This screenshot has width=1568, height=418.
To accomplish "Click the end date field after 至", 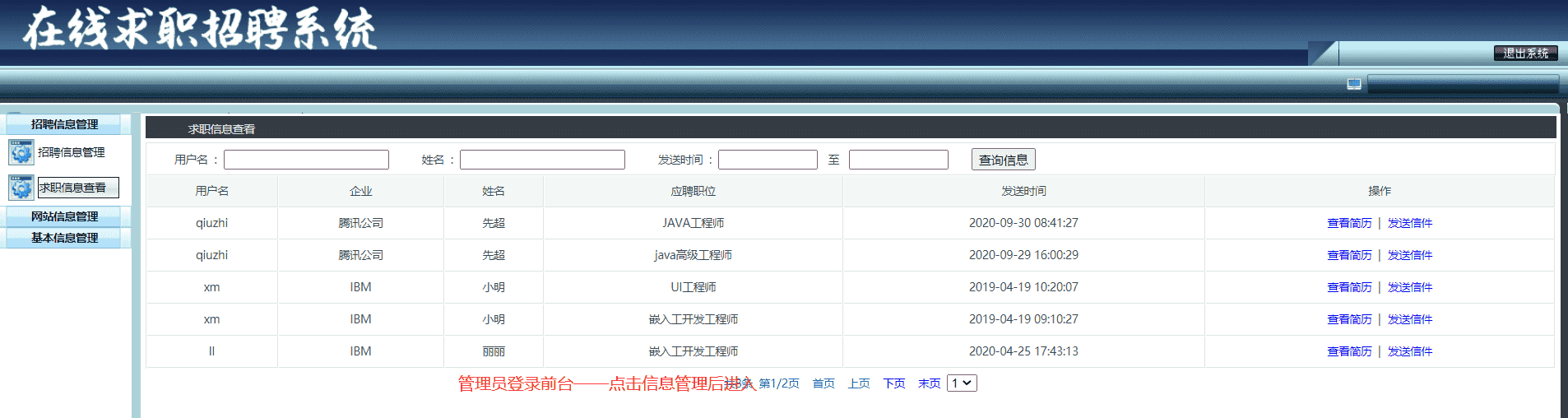I will (898, 160).
